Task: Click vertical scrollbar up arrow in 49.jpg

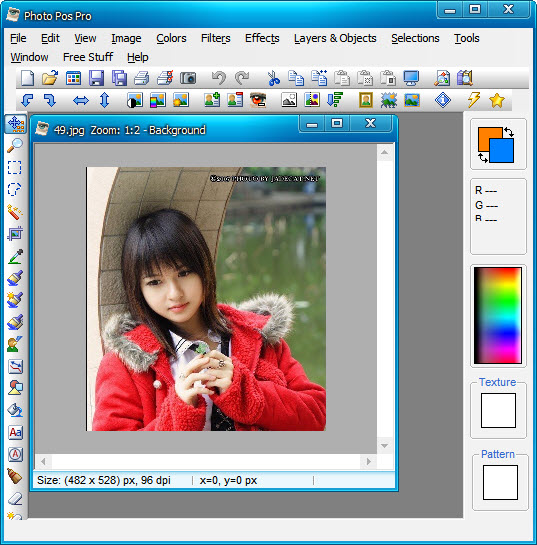Action: click(384, 152)
